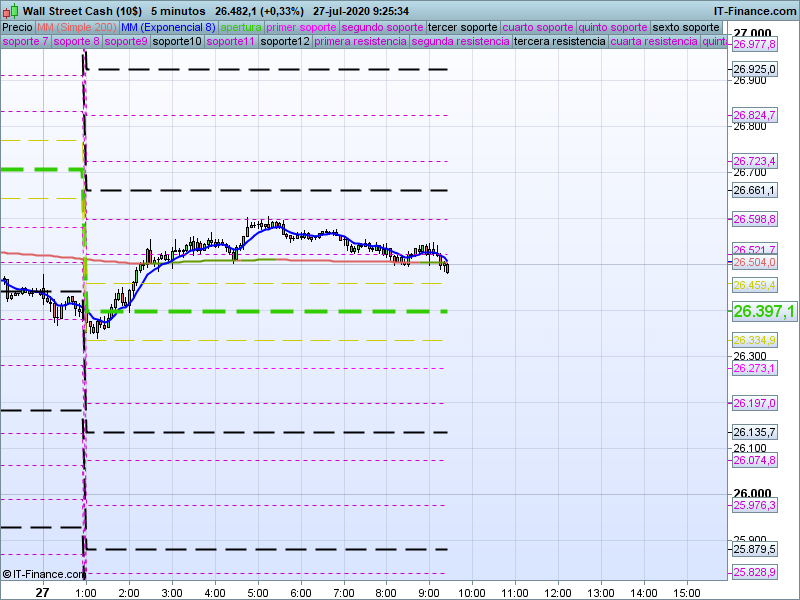Click the sexto soporte indicator label
The height and width of the screenshot is (600, 800).
tap(686, 27)
